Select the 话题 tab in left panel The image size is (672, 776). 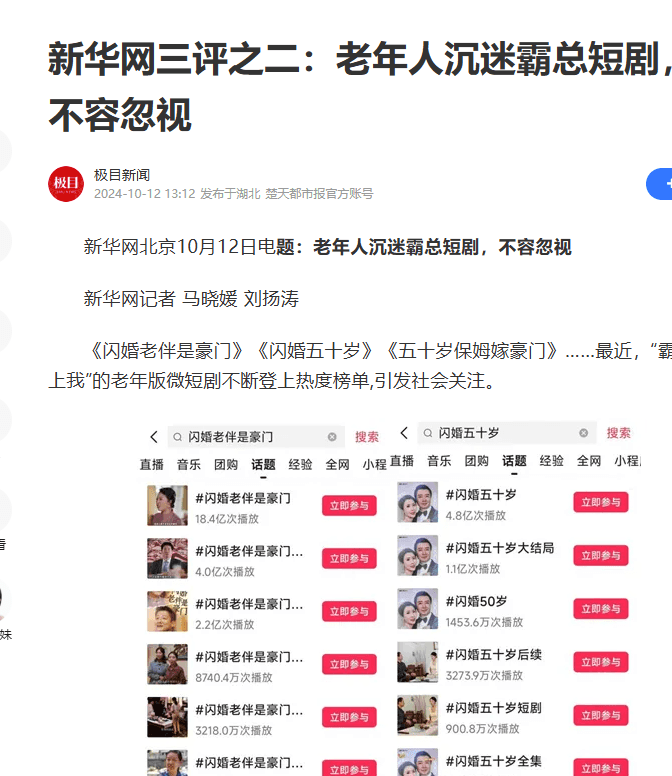click(263, 465)
